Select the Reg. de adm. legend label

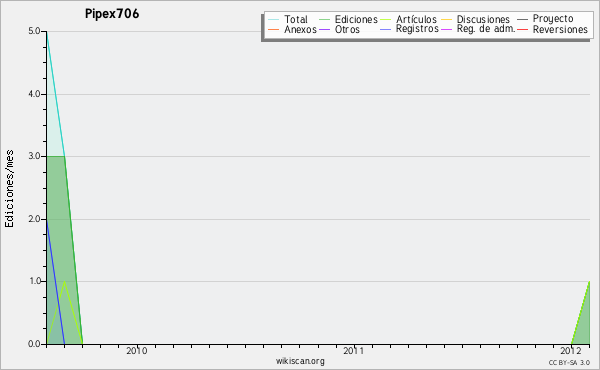(x=486, y=29)
